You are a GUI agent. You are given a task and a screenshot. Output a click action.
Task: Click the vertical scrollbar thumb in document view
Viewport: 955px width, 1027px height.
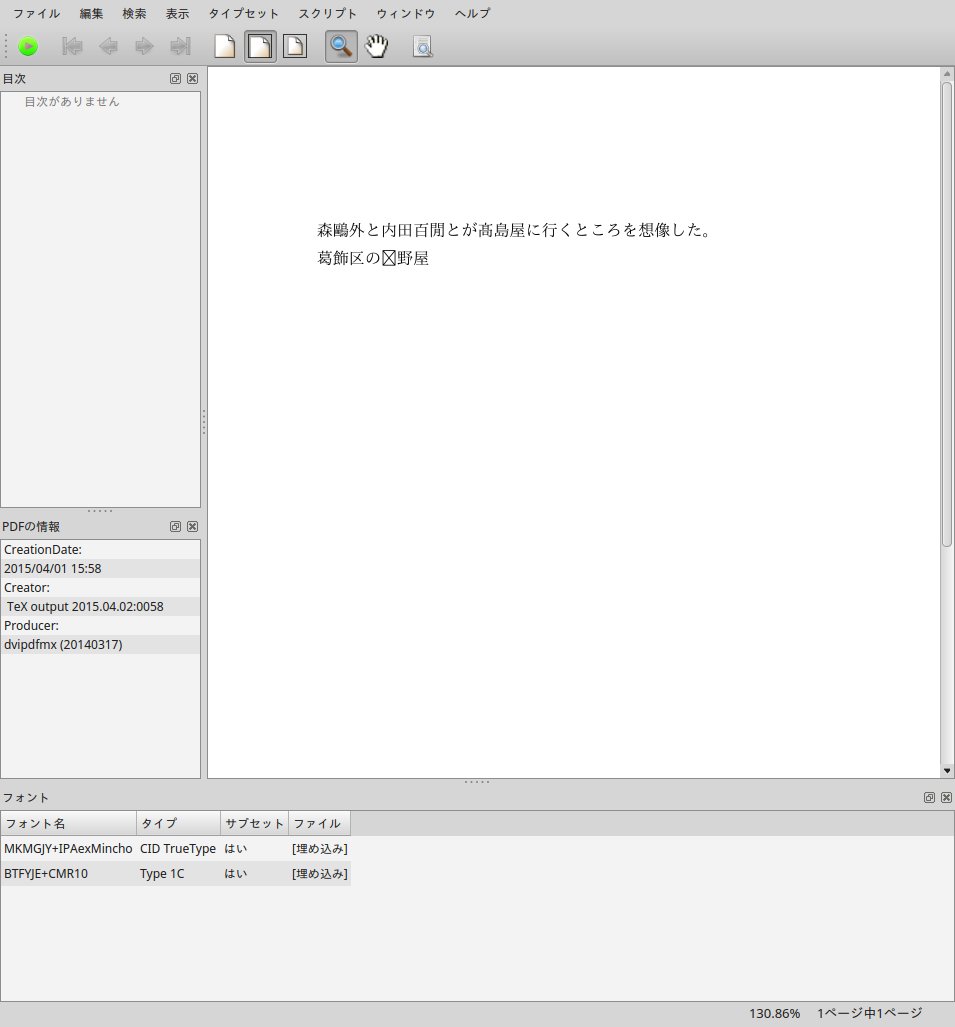tap(947, 314)
